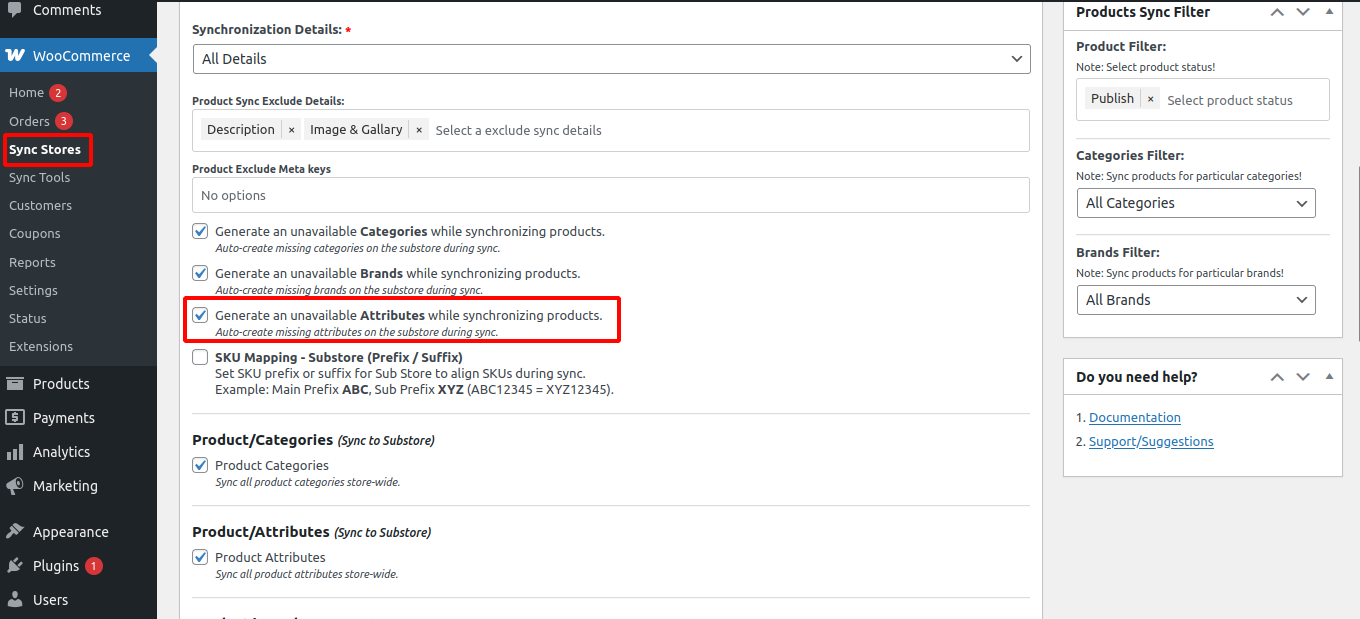Click the Products box icon in sidebar

click(x=15, y=384)
